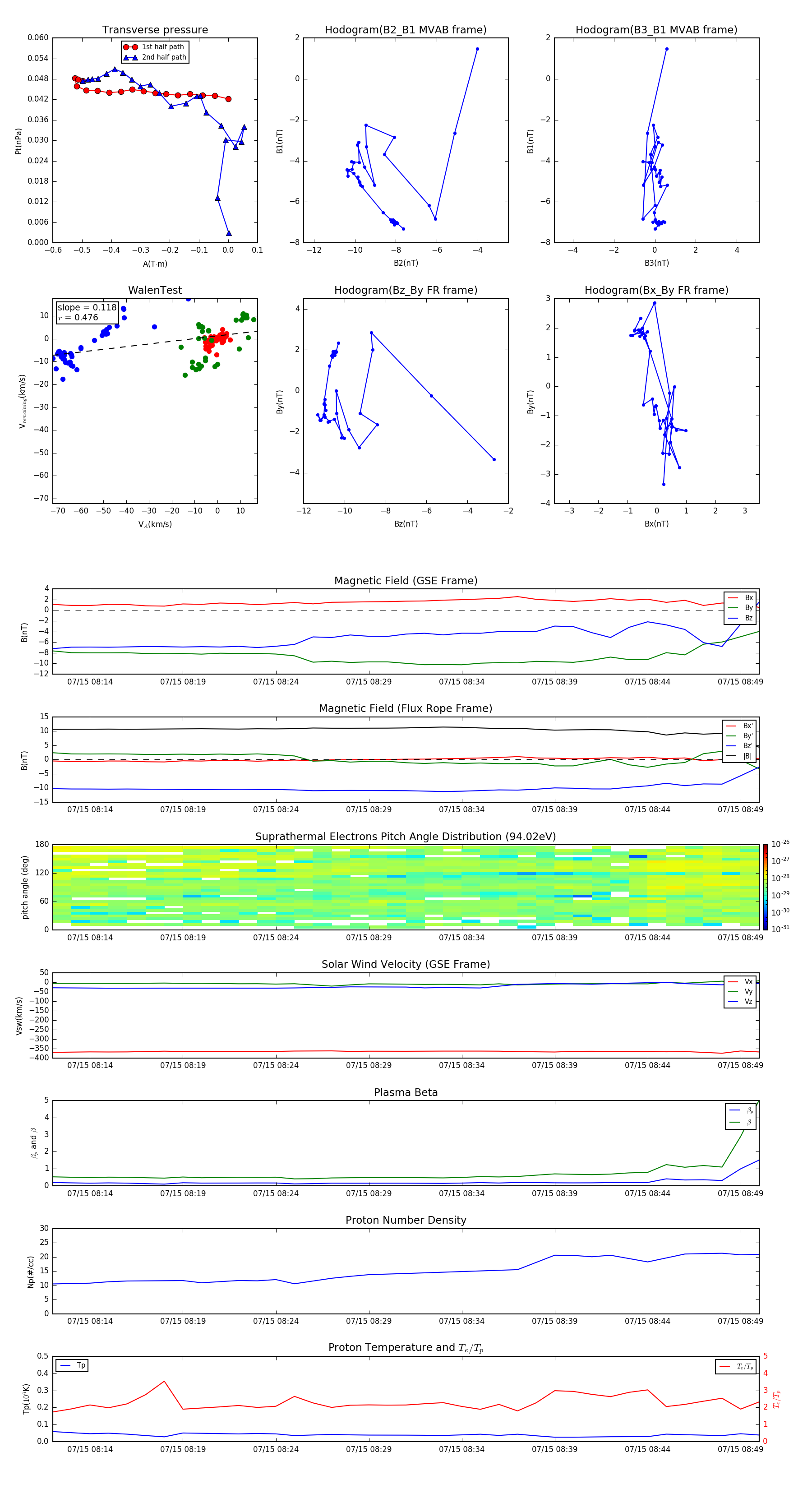The height and width of the screenshot is (1489, 812).
Task: Click 'Suprathermal Electrons Pitch Angle Distribution' title
Action: (x=406, y=837)
